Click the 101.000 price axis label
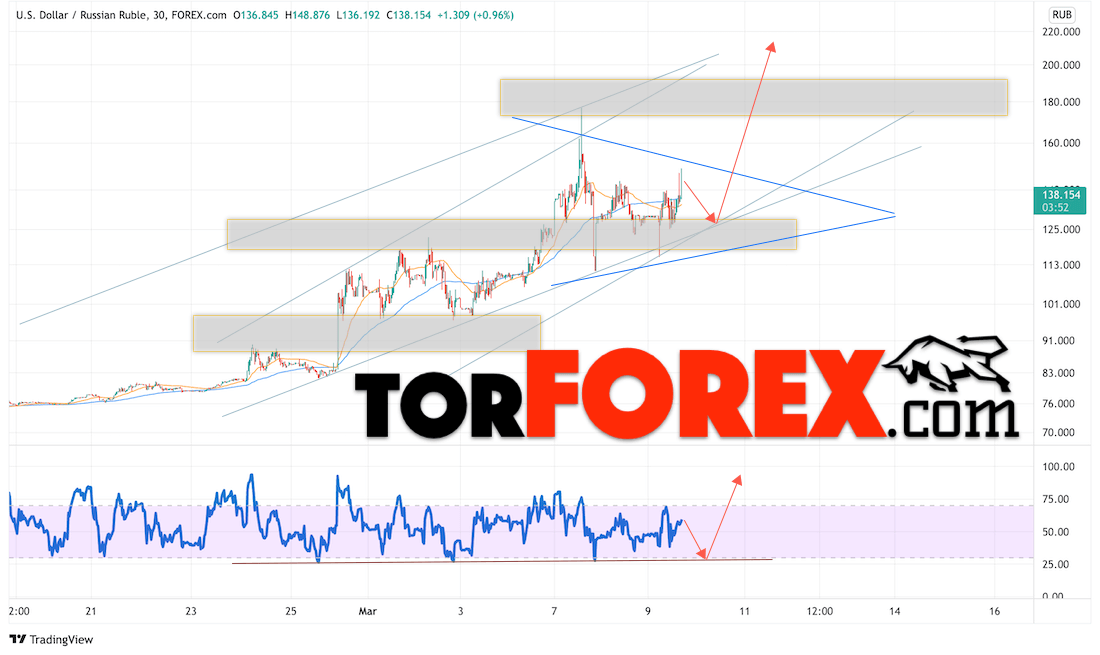The height and width of the screenshot is (655, 1100). tap(1061, 304)
